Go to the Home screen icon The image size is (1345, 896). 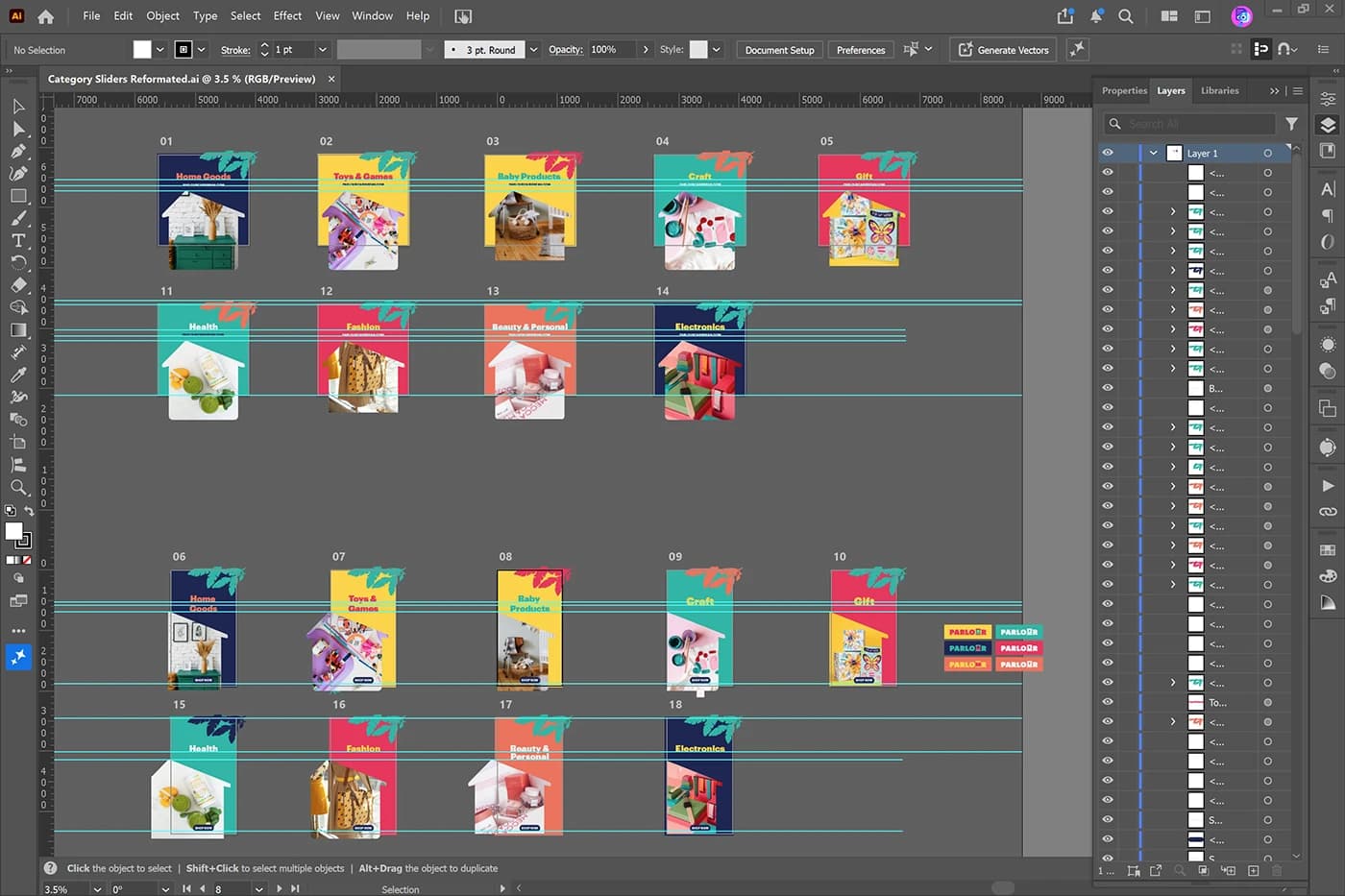pyautogui.click(x=45, y=16)
